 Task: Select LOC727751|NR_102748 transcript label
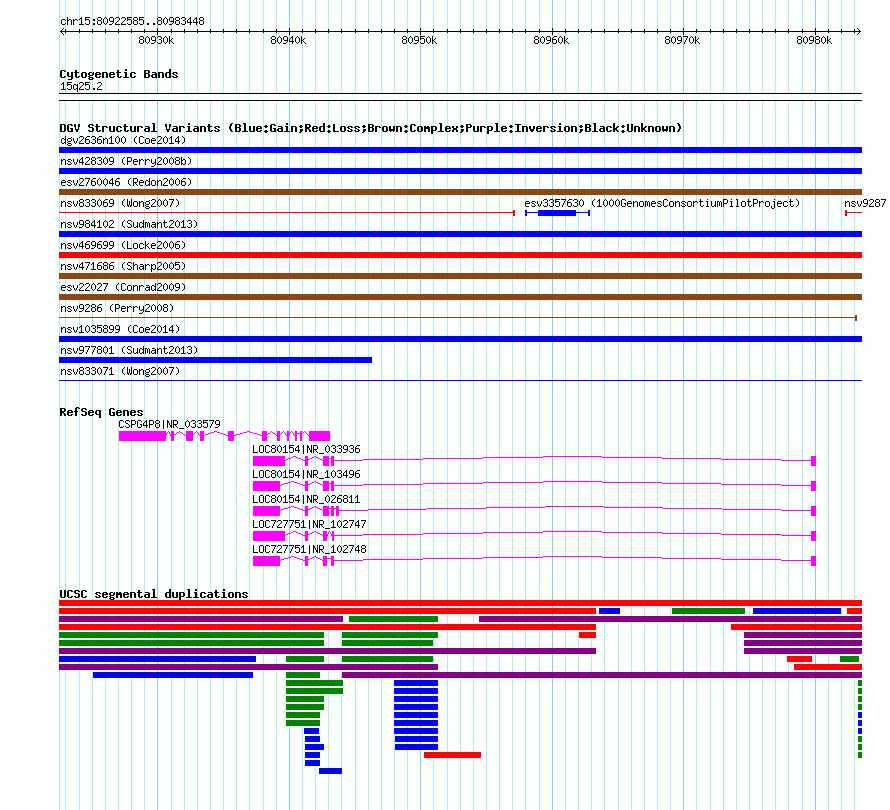(309, 549)
